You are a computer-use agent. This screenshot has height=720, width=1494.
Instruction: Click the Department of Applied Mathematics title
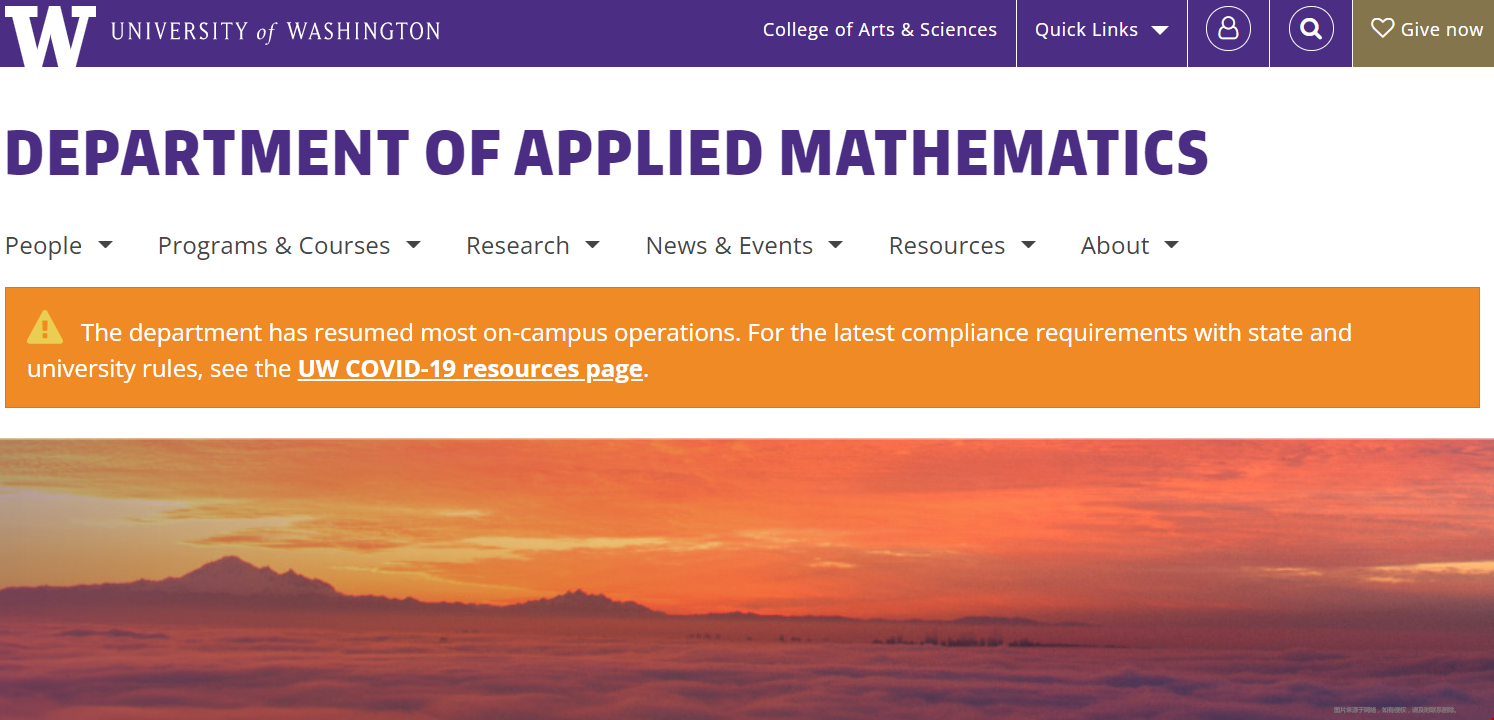607,153
